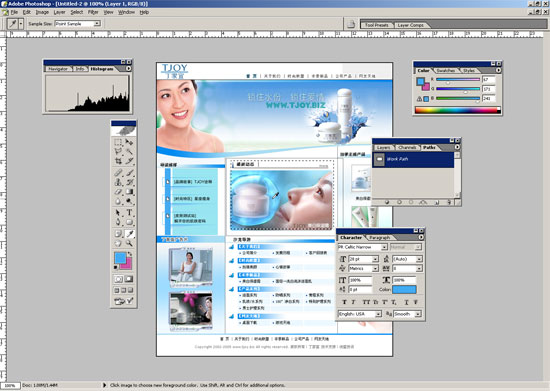This screenshot has width=550, height=391.
Task: Select the Hand tool
Action: [118, 243]
